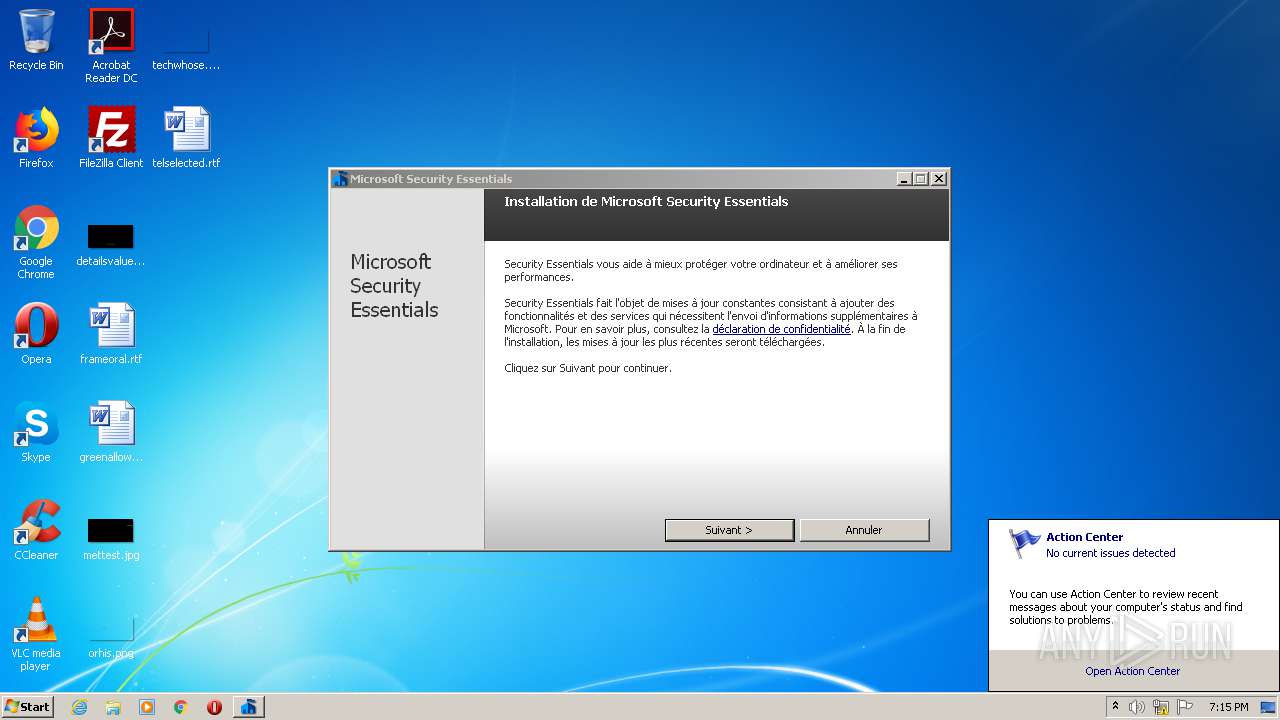This screenshot has height=720, width=1280.
Task: Open Google Chrome desktop shortcut
Action: coord(36,242)
